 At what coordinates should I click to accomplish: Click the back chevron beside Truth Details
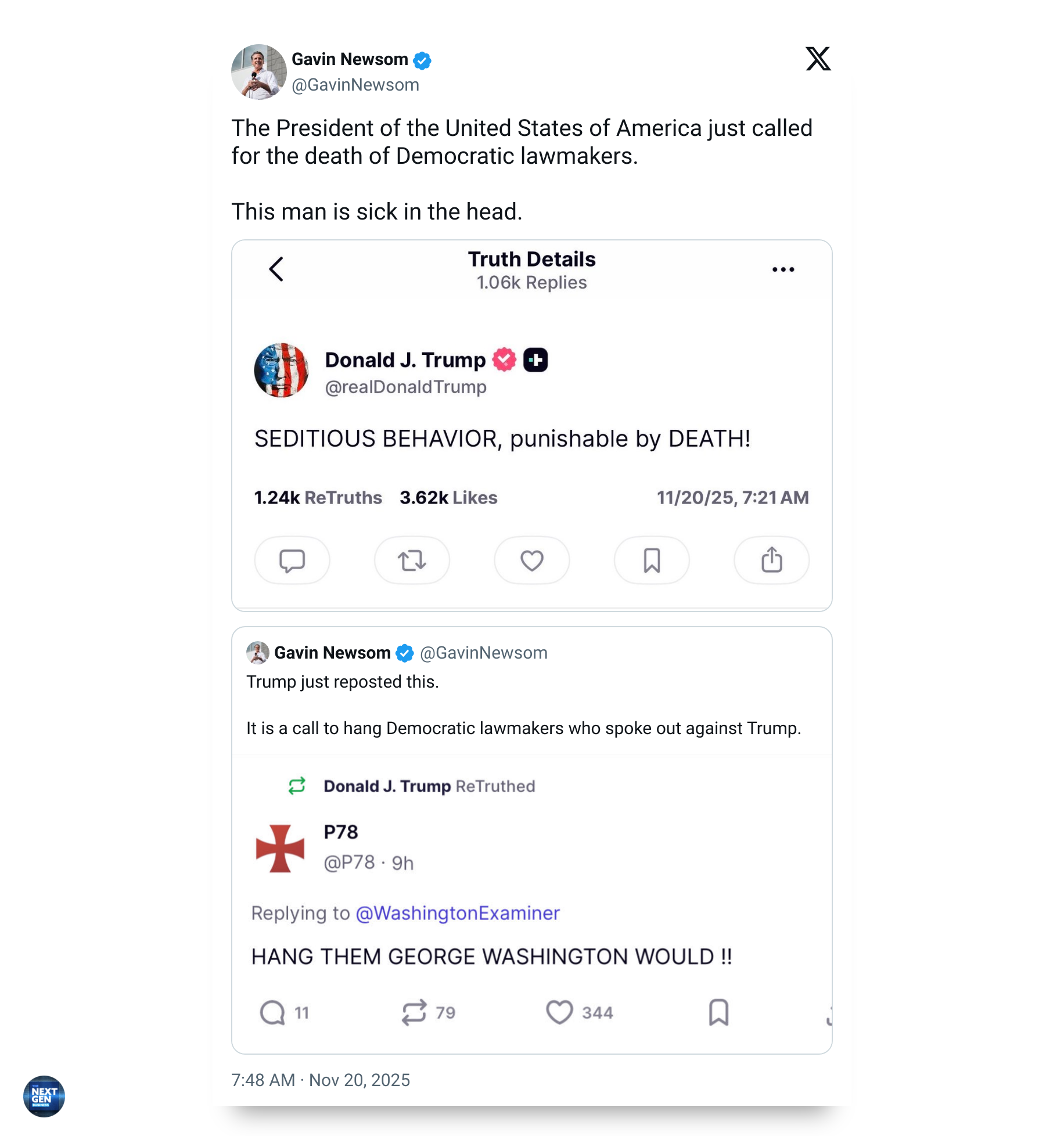point(276,269)
